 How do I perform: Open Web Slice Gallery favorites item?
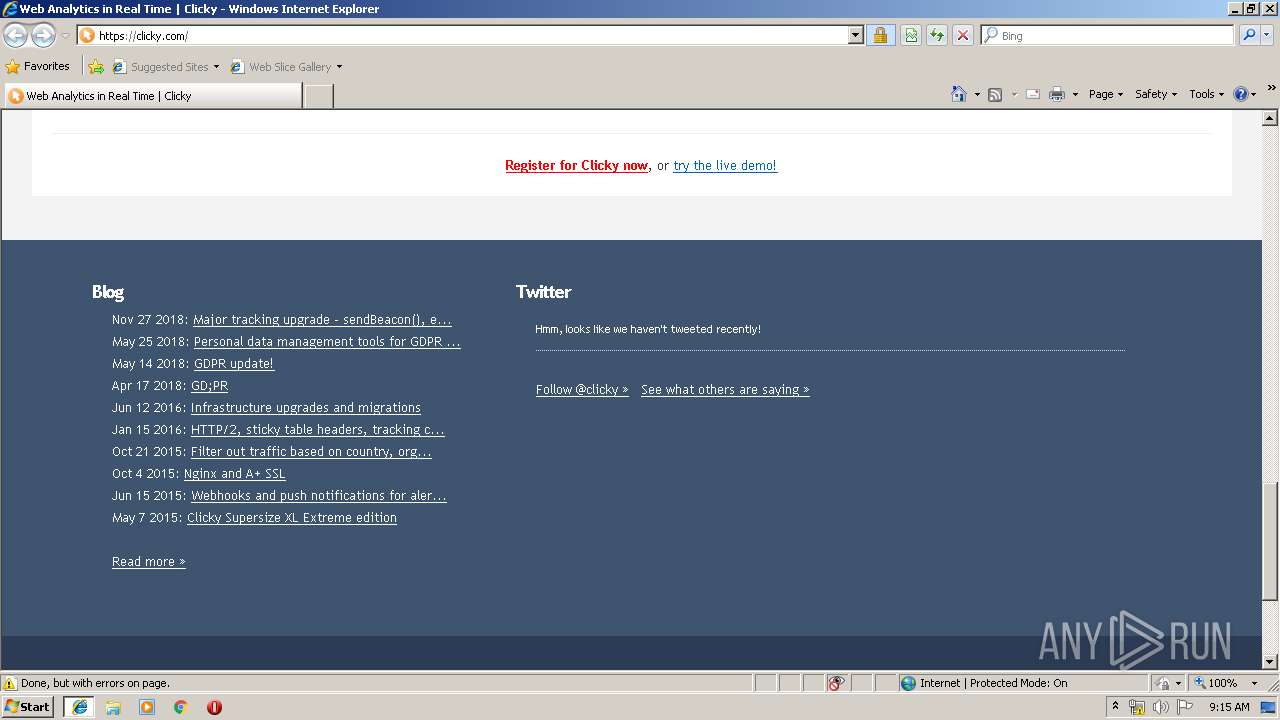coord(286,67)
